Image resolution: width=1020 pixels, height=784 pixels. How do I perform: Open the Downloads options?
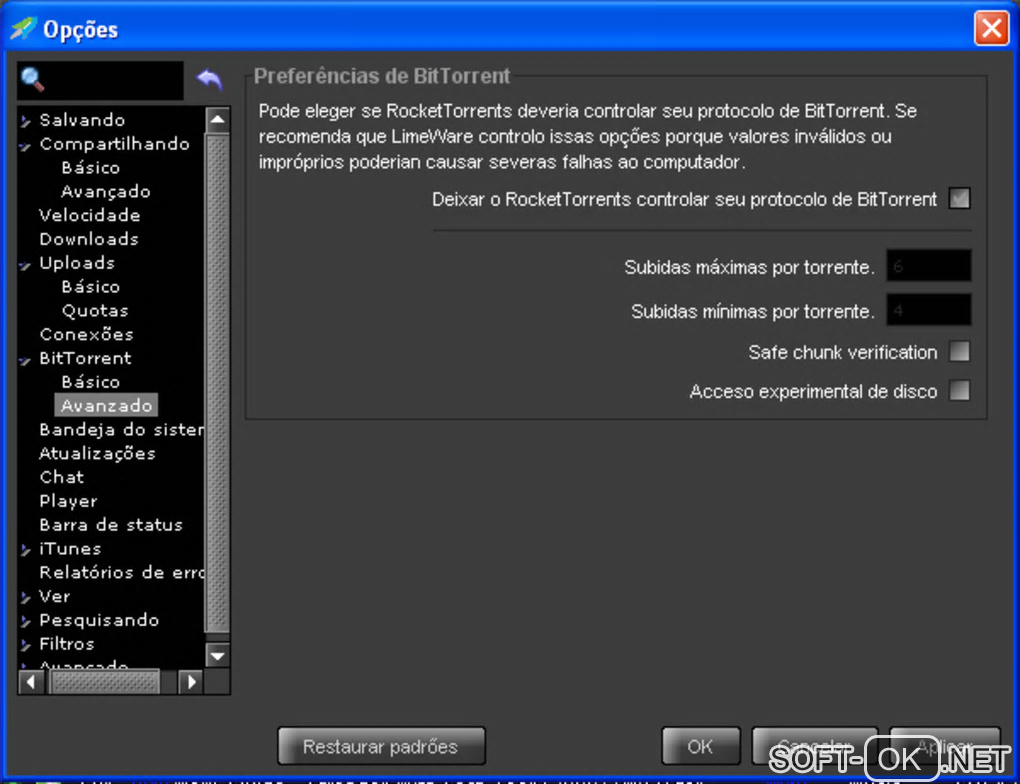89,239
